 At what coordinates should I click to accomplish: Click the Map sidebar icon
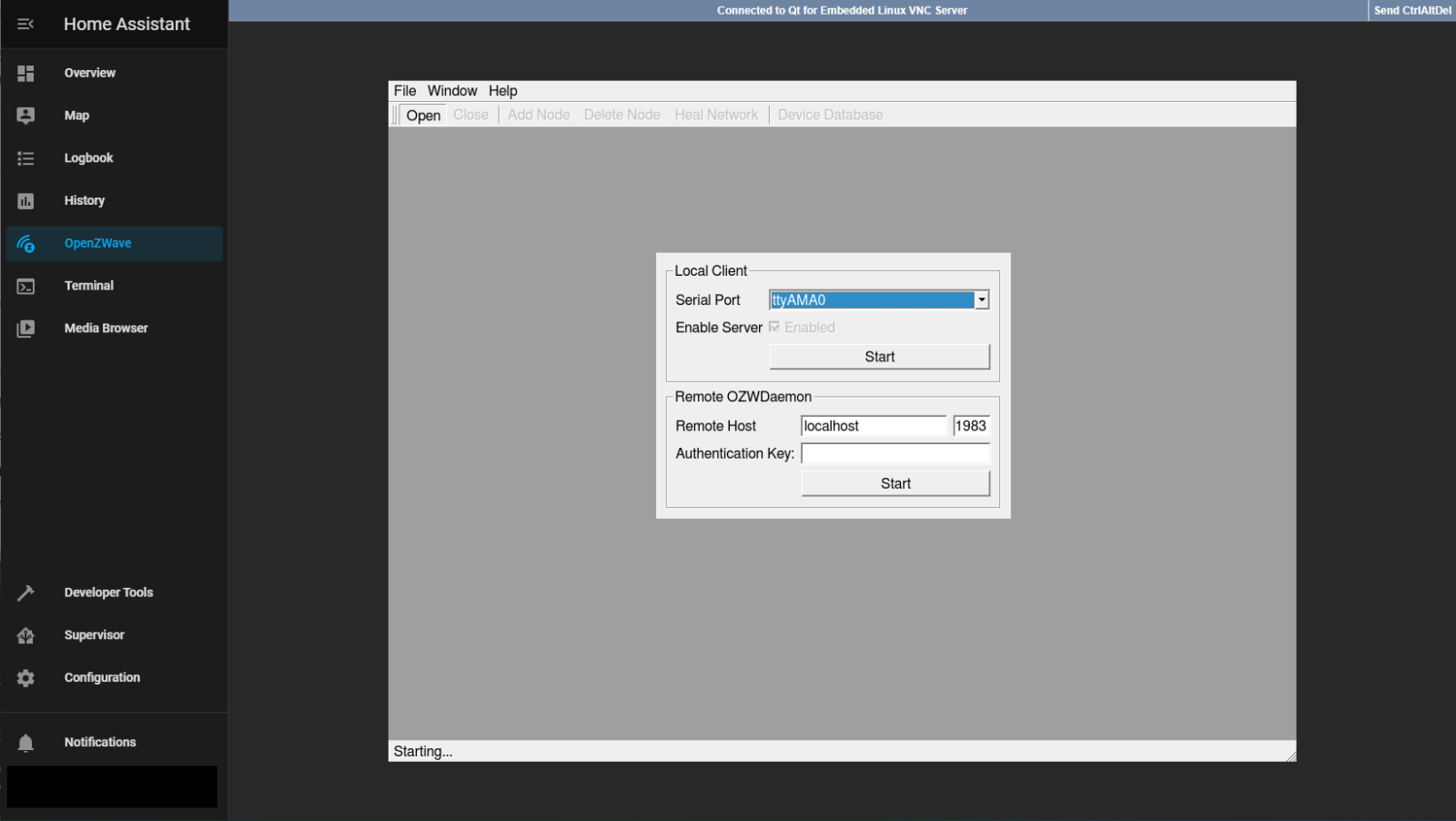click(25, 116)
